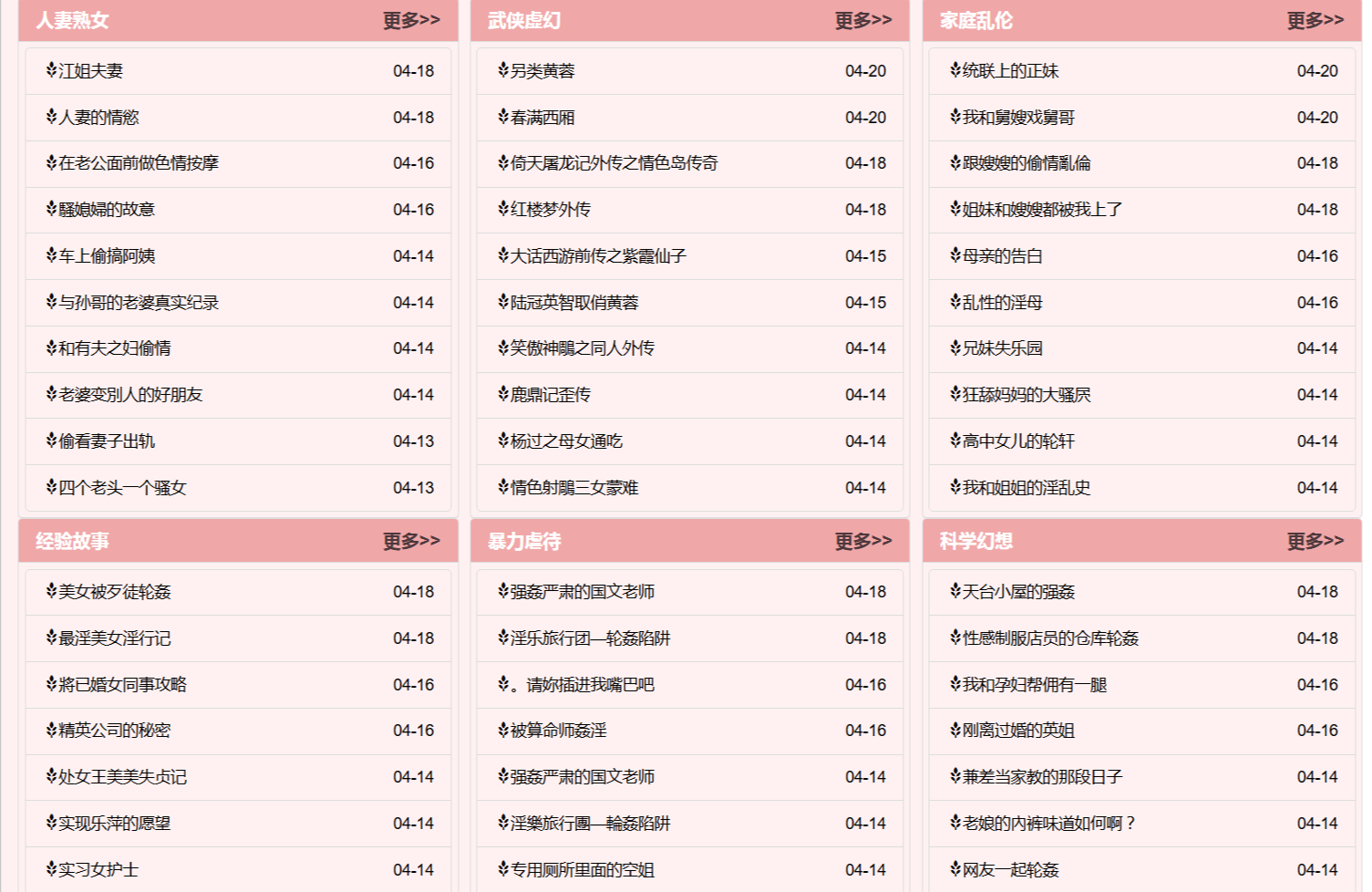Click 大话西游前传之紫霞仙子 title

point(598,256)
